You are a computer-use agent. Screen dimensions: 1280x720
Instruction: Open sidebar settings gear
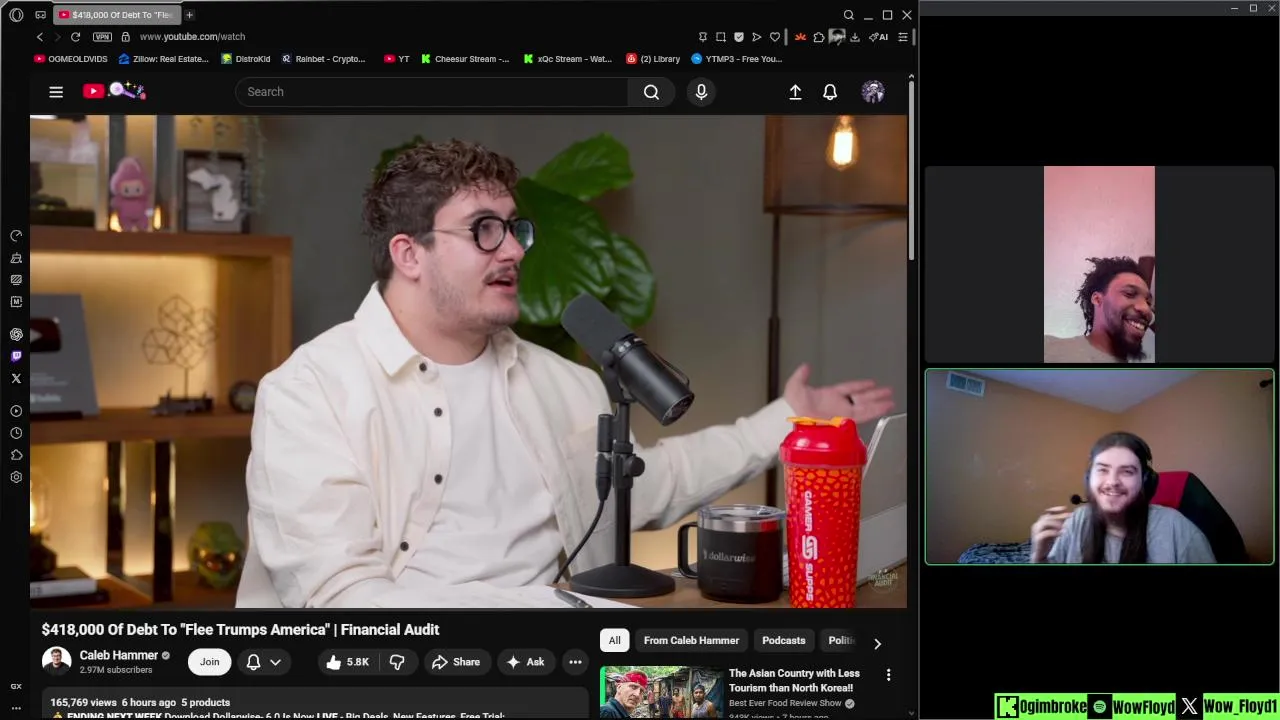click(16, 477)
